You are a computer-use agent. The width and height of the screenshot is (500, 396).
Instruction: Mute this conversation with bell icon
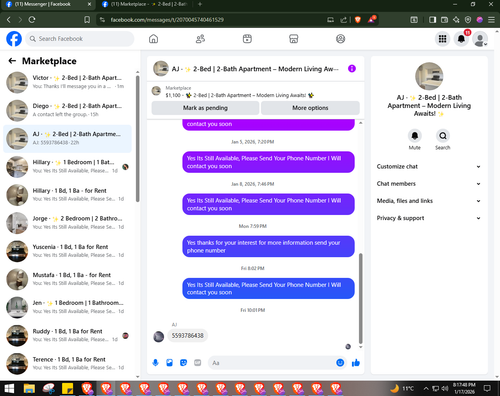(x=415, y=136)
